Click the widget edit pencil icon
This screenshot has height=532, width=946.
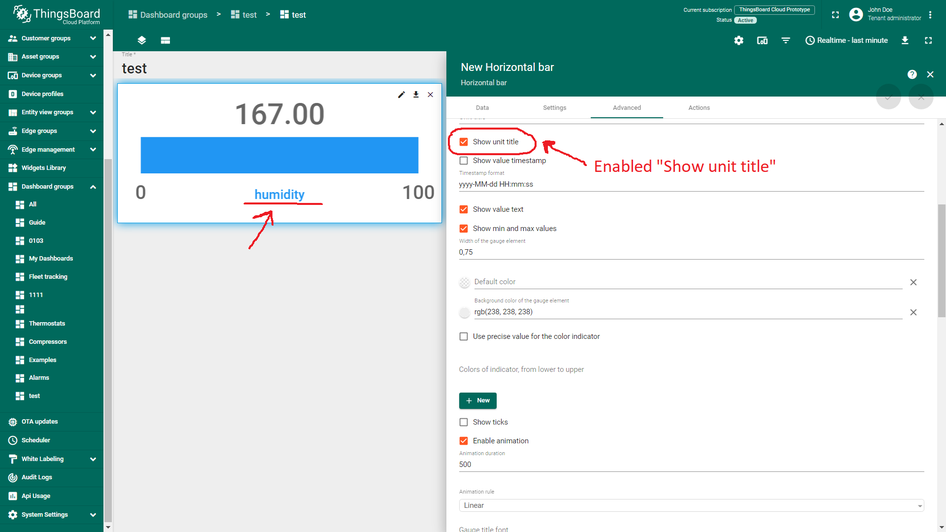(401, 95)
